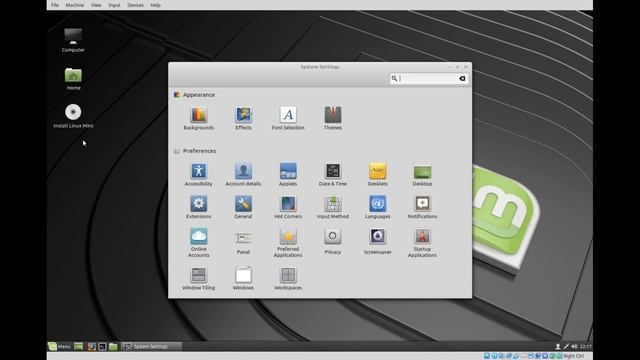
Task: Open Preferred Applications settings
Action: click(x=288, y=243)
